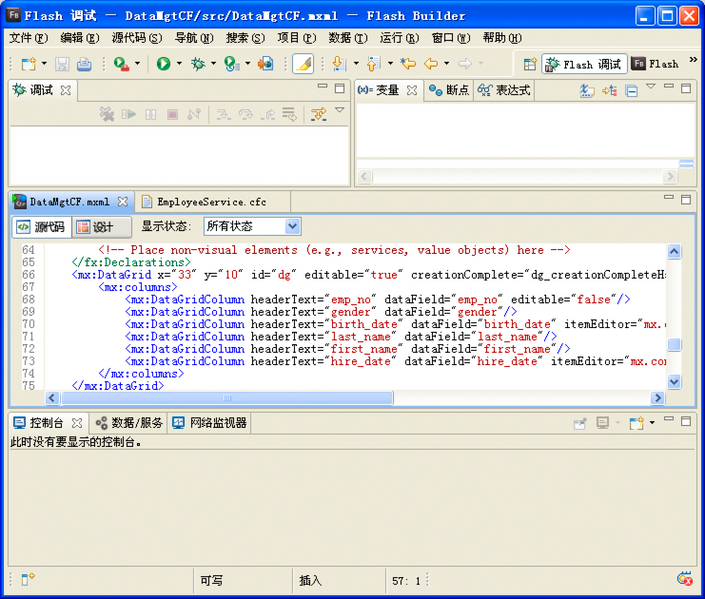The image size is (705, 599).
Task: Open the 源代码 menu
Action: 136,38
